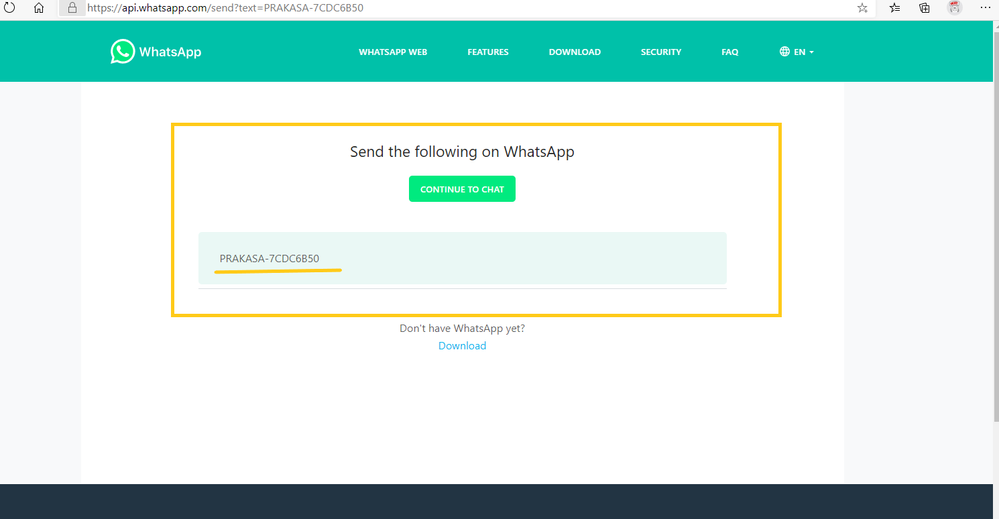Viewport: 999px width, 519px height.
Task: Open language selector EN dropdown
Action: point(796,52)
